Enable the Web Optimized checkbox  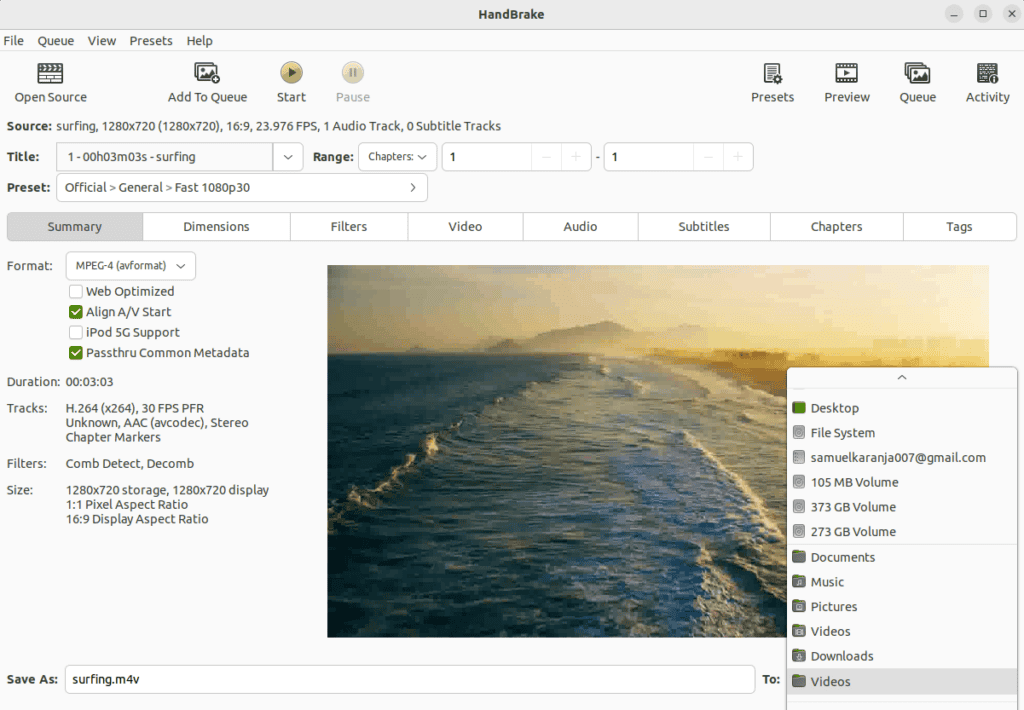(x=76, y=291)
